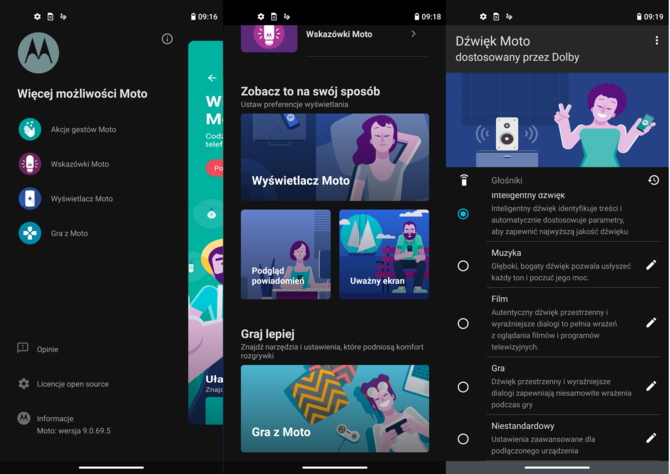This screenshot has height=474, width=670.
Task: Edit the Gra sound profile
Action: click(x=651, y=386)
